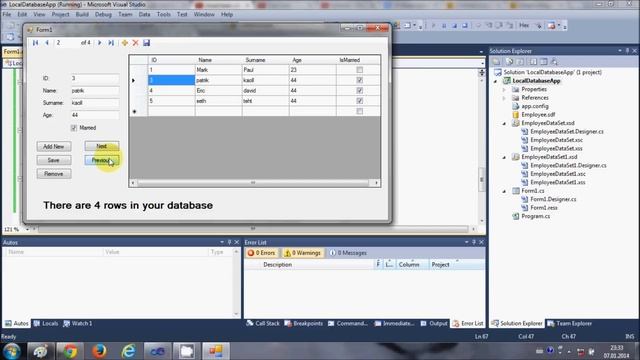This screenshot has height=360, width=640.
Task: Filter Error List by 0 Messages
Action: click(348, 253)
